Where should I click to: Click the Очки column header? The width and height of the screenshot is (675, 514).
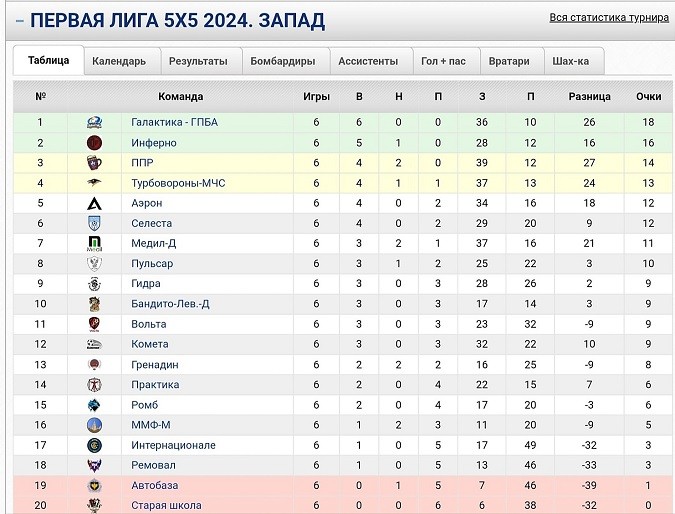coord(648,96)
